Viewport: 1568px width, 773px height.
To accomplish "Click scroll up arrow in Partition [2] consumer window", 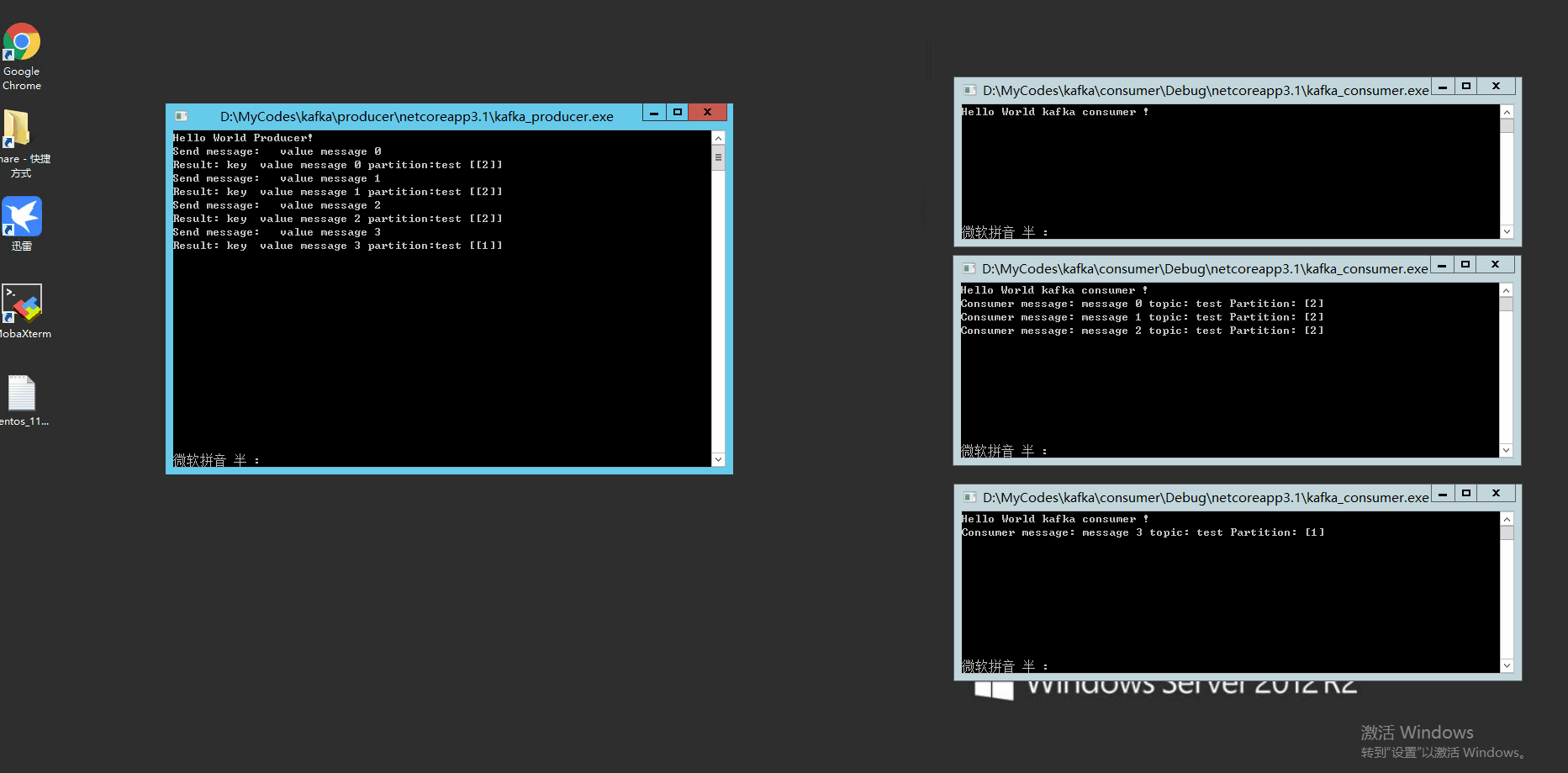I will [x=1506, y=290].
